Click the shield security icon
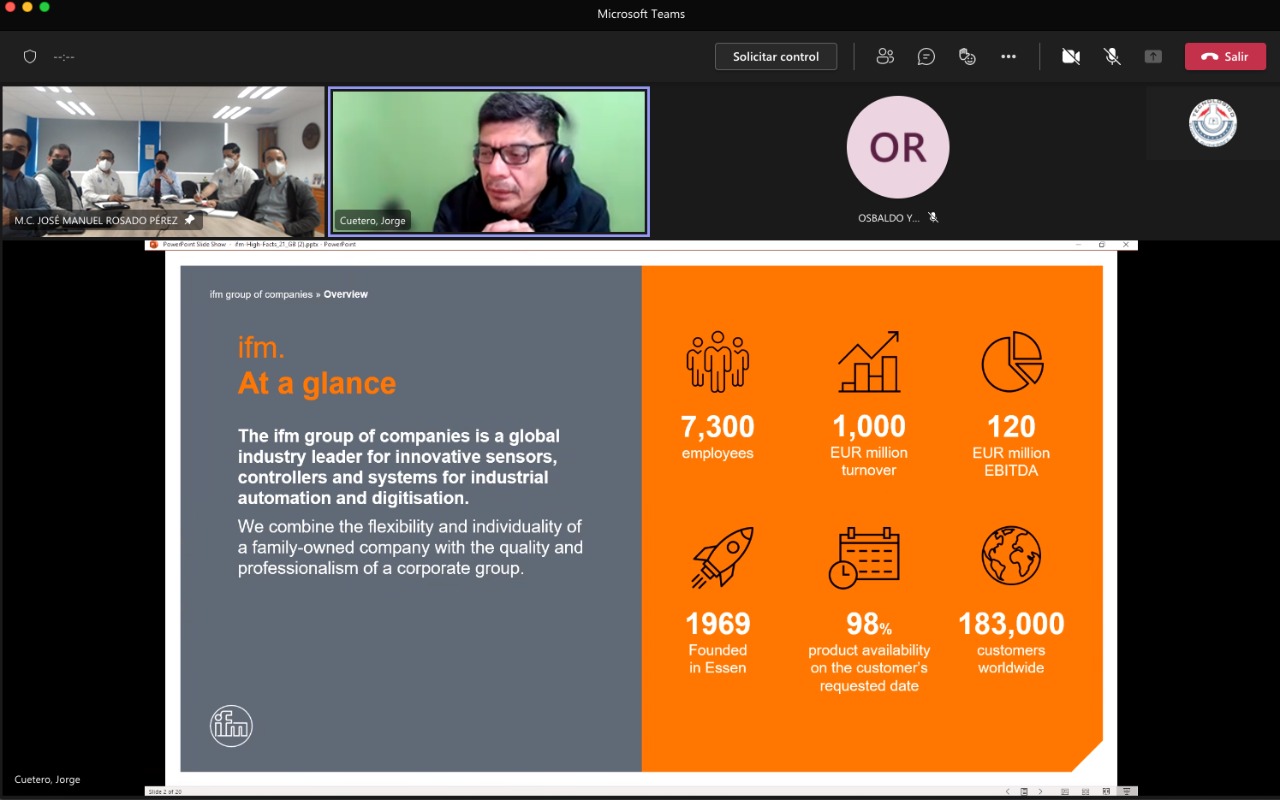Image resolution: width=1280 pixels, height=800 pixels. coord(30,57)
